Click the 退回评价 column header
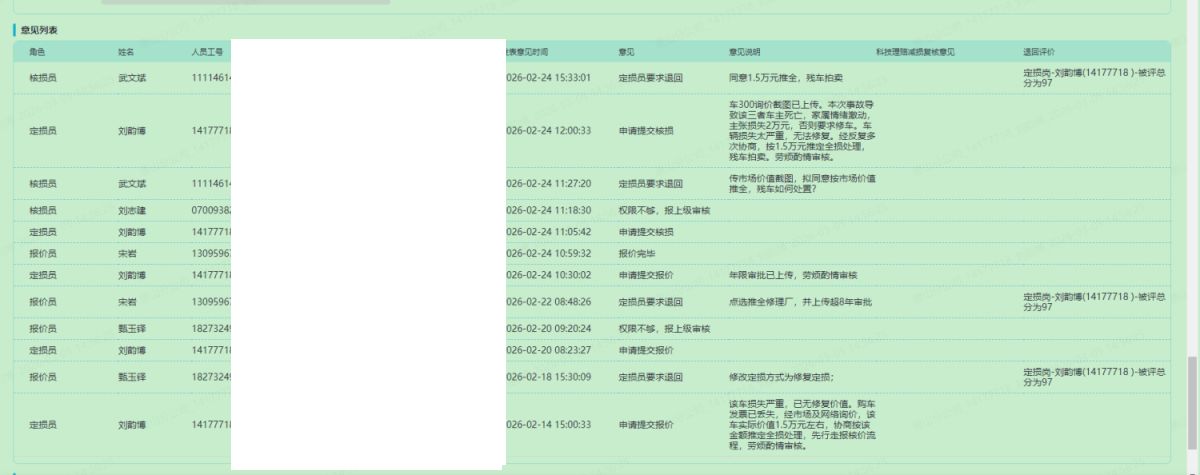1200x475 pixels. tap(1038, 51)
